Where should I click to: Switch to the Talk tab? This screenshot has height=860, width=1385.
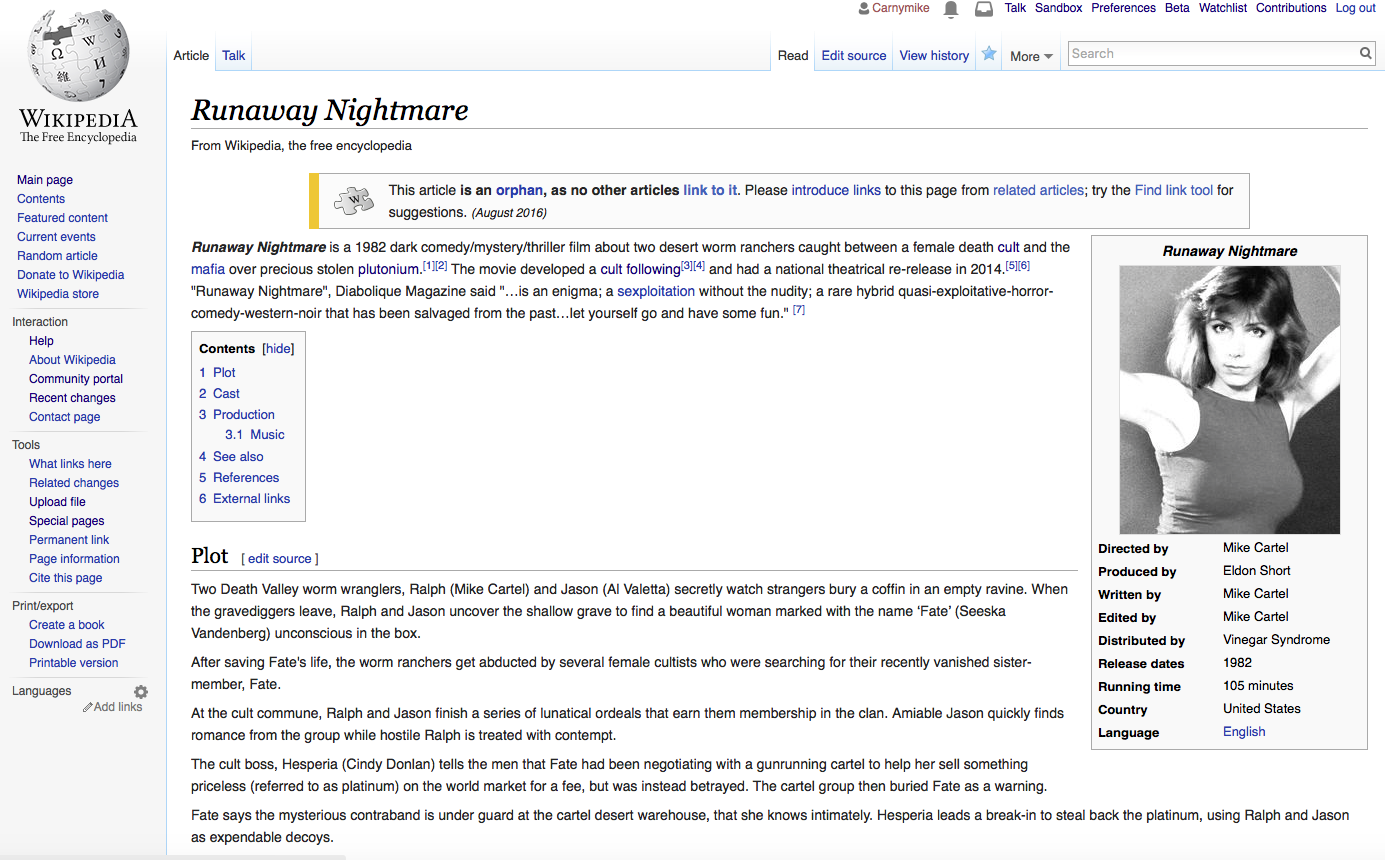pos(233,55)
